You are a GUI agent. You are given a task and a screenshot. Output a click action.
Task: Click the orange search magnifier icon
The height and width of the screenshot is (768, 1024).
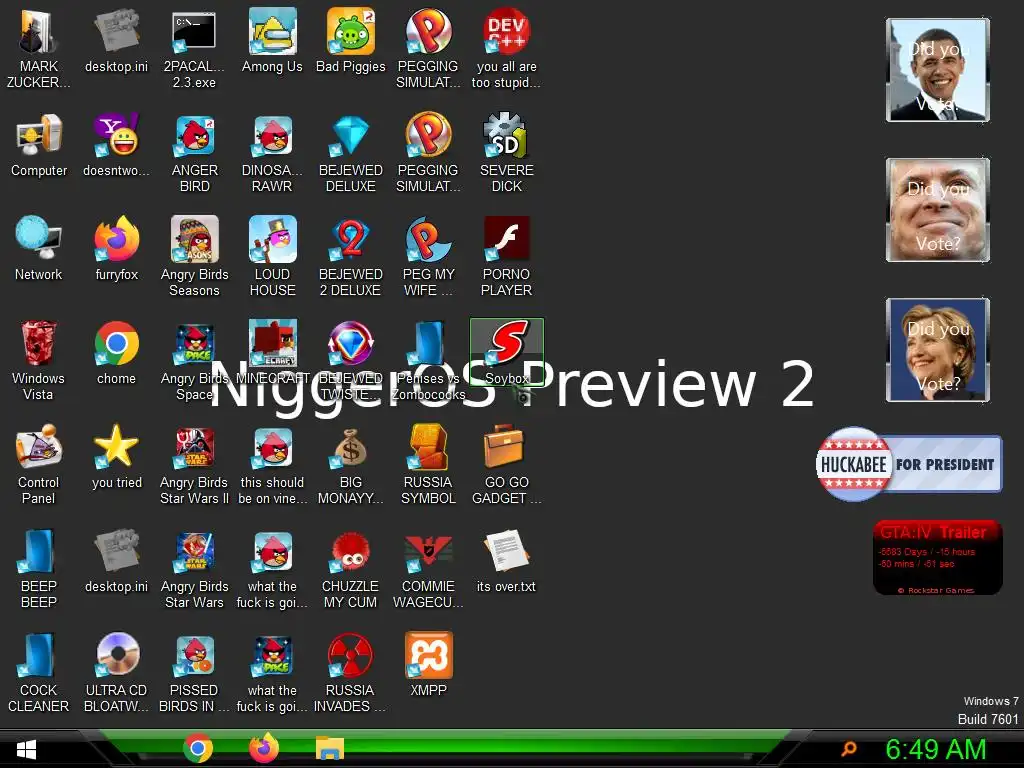coord(848,748)
